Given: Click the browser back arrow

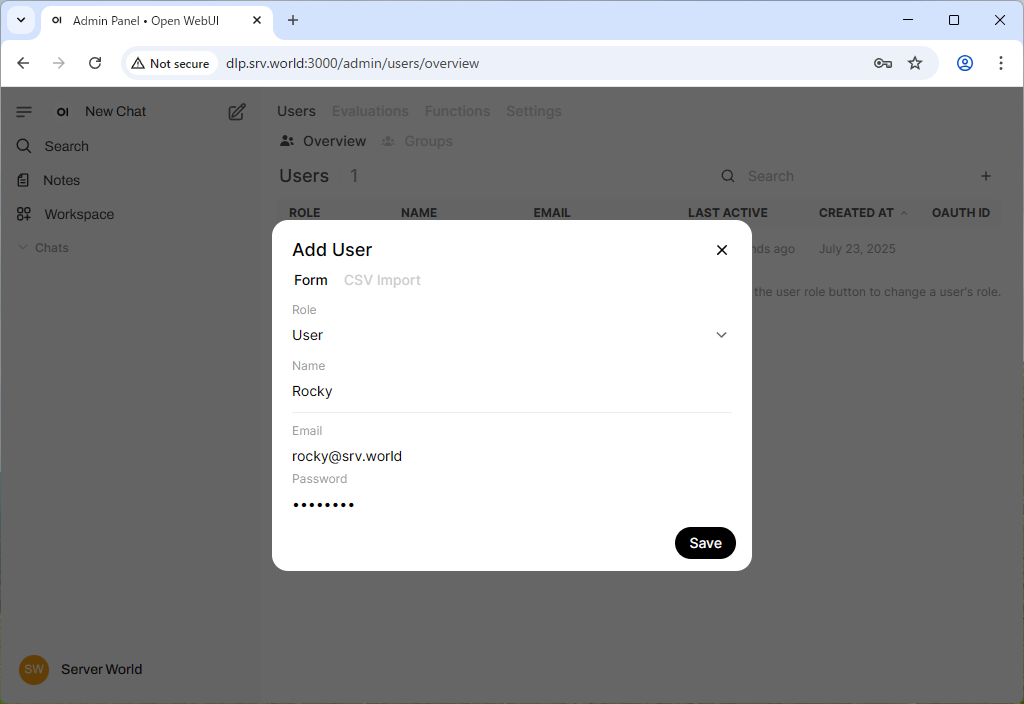Looking at the screenshot, I should coord(24,63).
